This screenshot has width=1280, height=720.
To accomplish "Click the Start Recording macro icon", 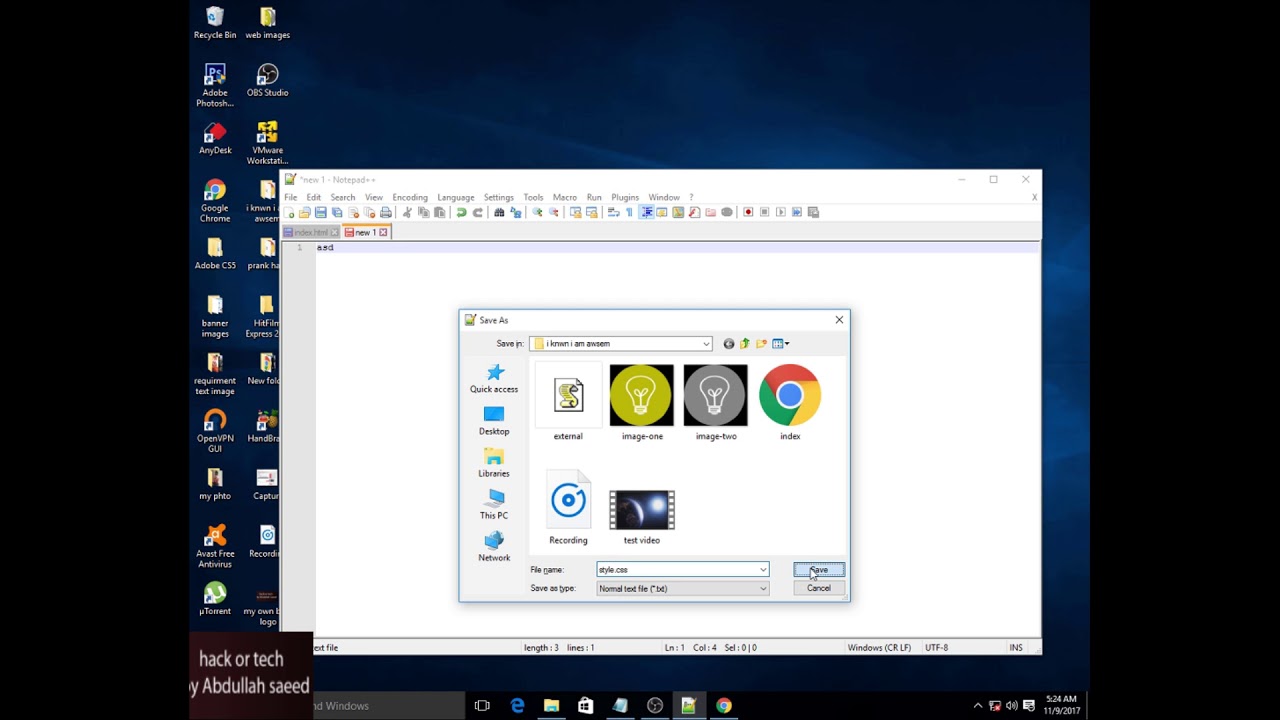I will [x=748, y=212].
